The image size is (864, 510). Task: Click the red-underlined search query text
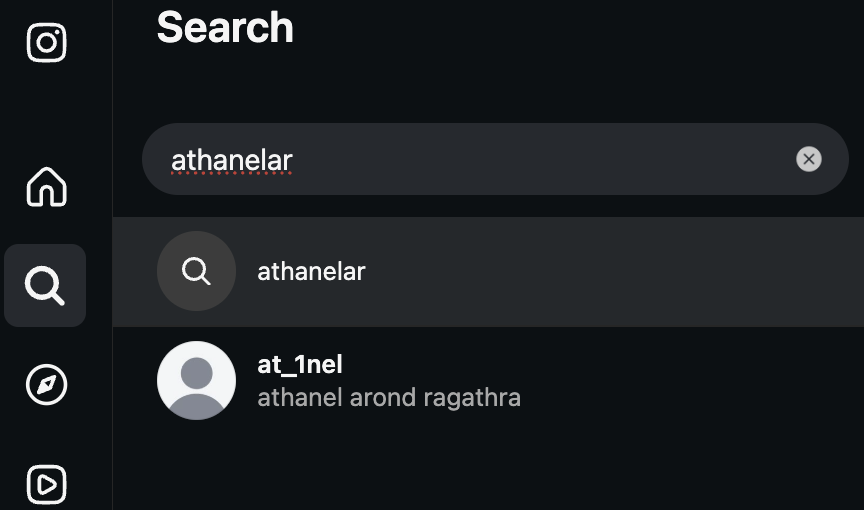231,160
